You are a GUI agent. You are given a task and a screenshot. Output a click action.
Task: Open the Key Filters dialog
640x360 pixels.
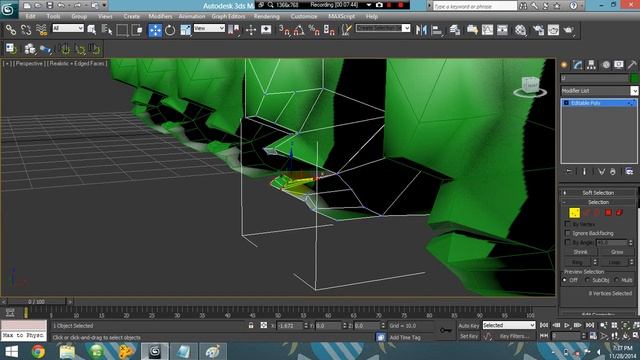(514, 336)
